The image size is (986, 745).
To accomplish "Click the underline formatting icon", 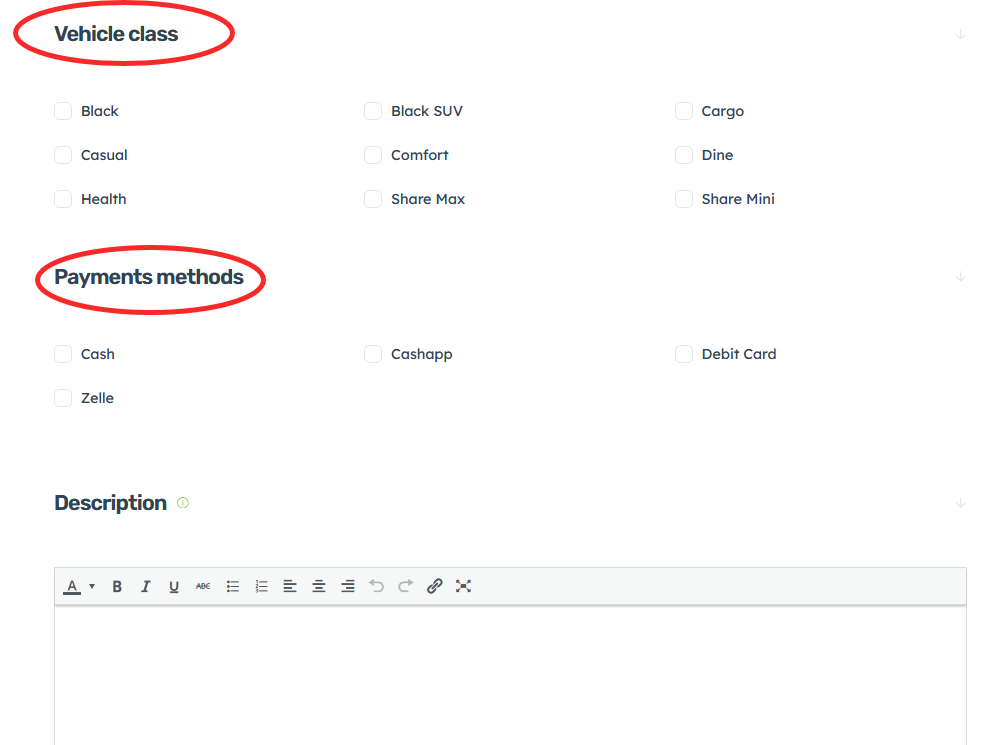I will point(174,587).
